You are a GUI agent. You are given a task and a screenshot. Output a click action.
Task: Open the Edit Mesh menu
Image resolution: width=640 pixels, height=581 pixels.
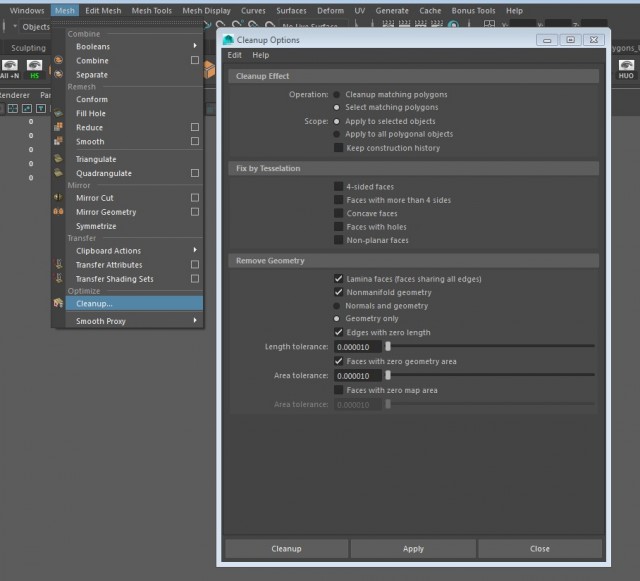102,10
